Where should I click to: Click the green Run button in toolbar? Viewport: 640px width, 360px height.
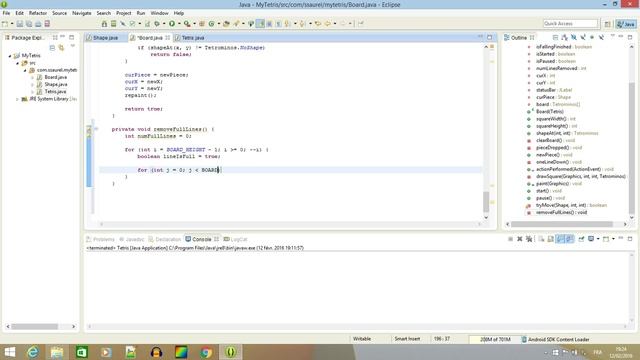tap(172, 24)
